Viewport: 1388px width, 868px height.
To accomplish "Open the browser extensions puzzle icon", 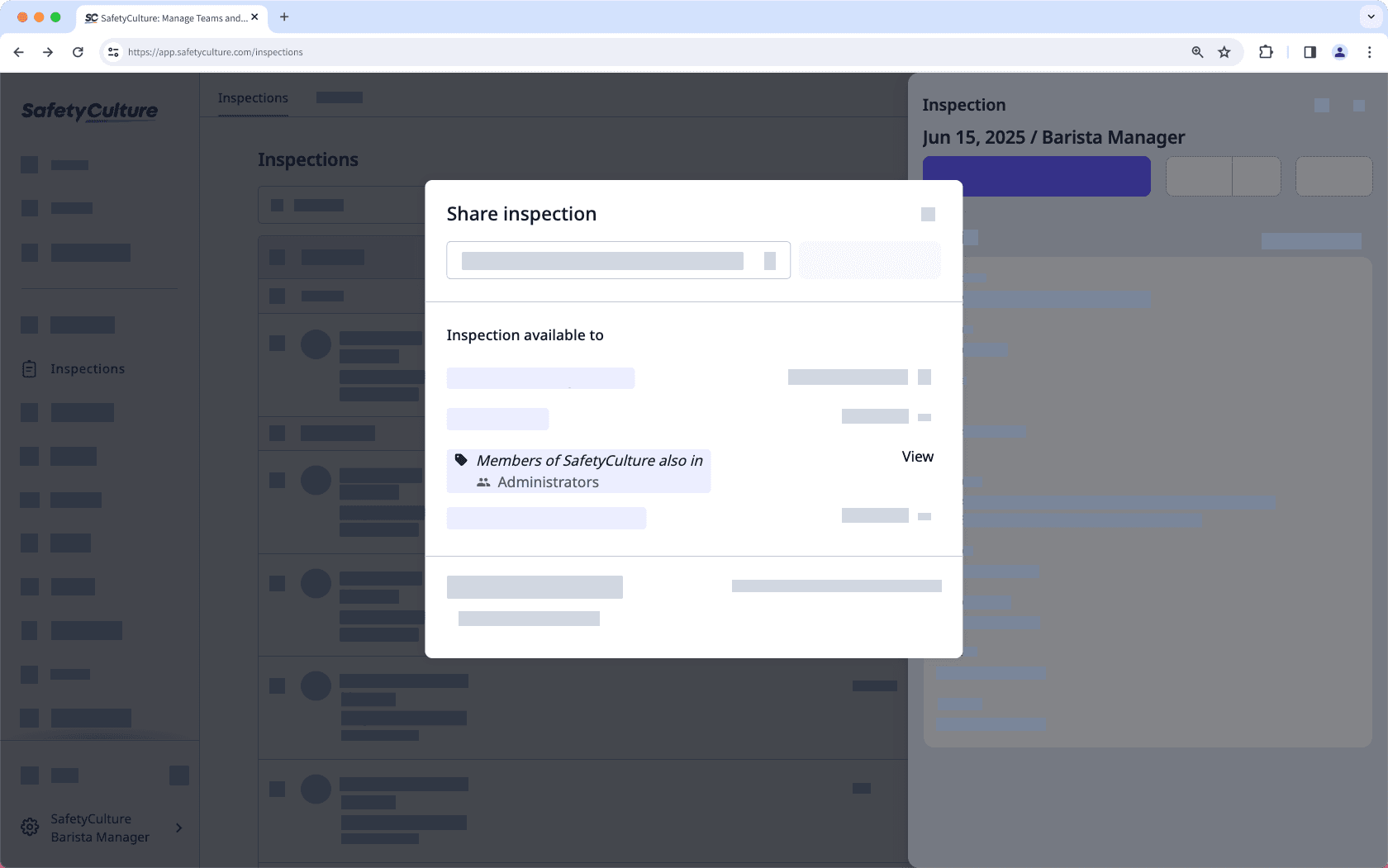I will (1266, 51).
